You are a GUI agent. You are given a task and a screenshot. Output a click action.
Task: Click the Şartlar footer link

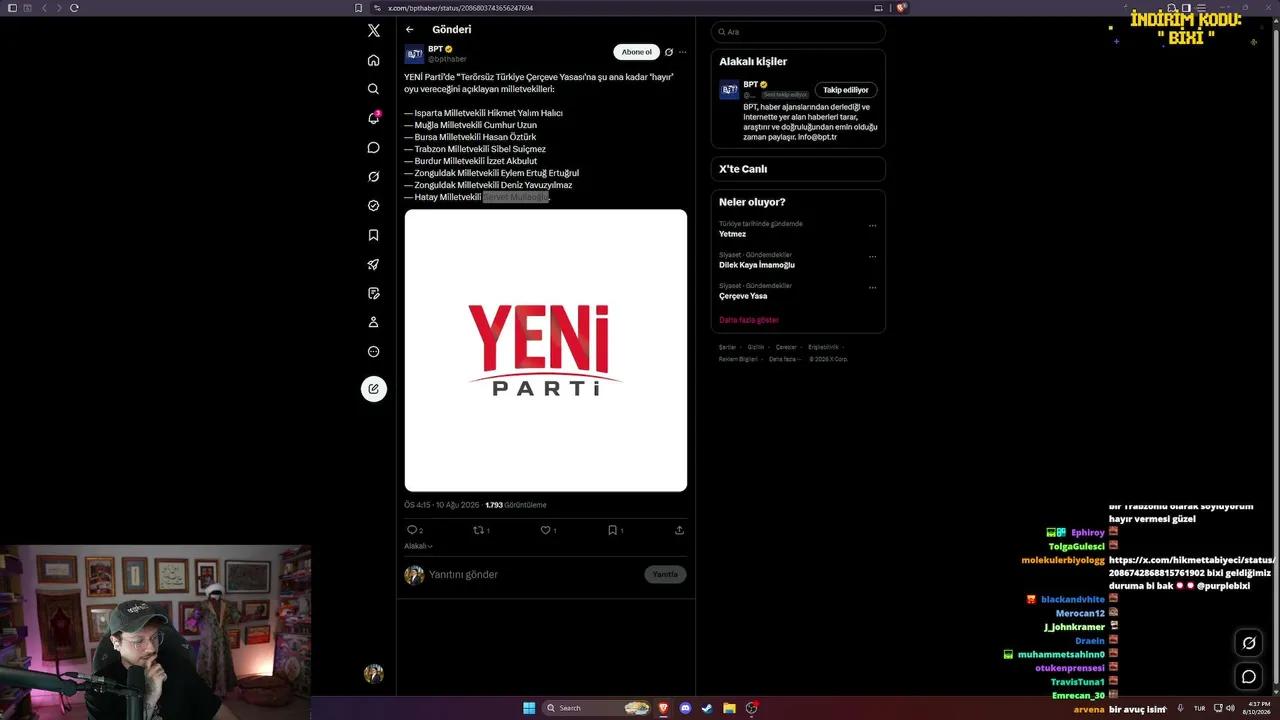tap(727, 347)
